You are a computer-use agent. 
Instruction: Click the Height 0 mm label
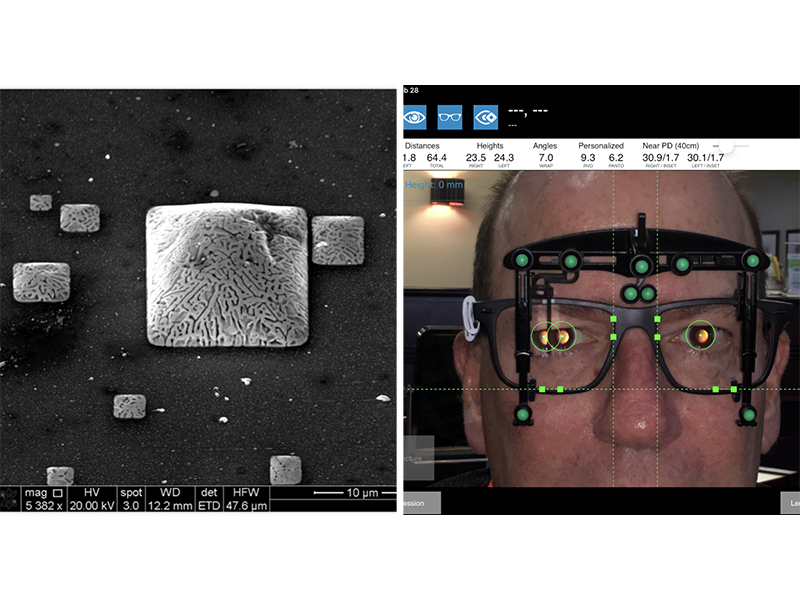click(x=434, y=184)
